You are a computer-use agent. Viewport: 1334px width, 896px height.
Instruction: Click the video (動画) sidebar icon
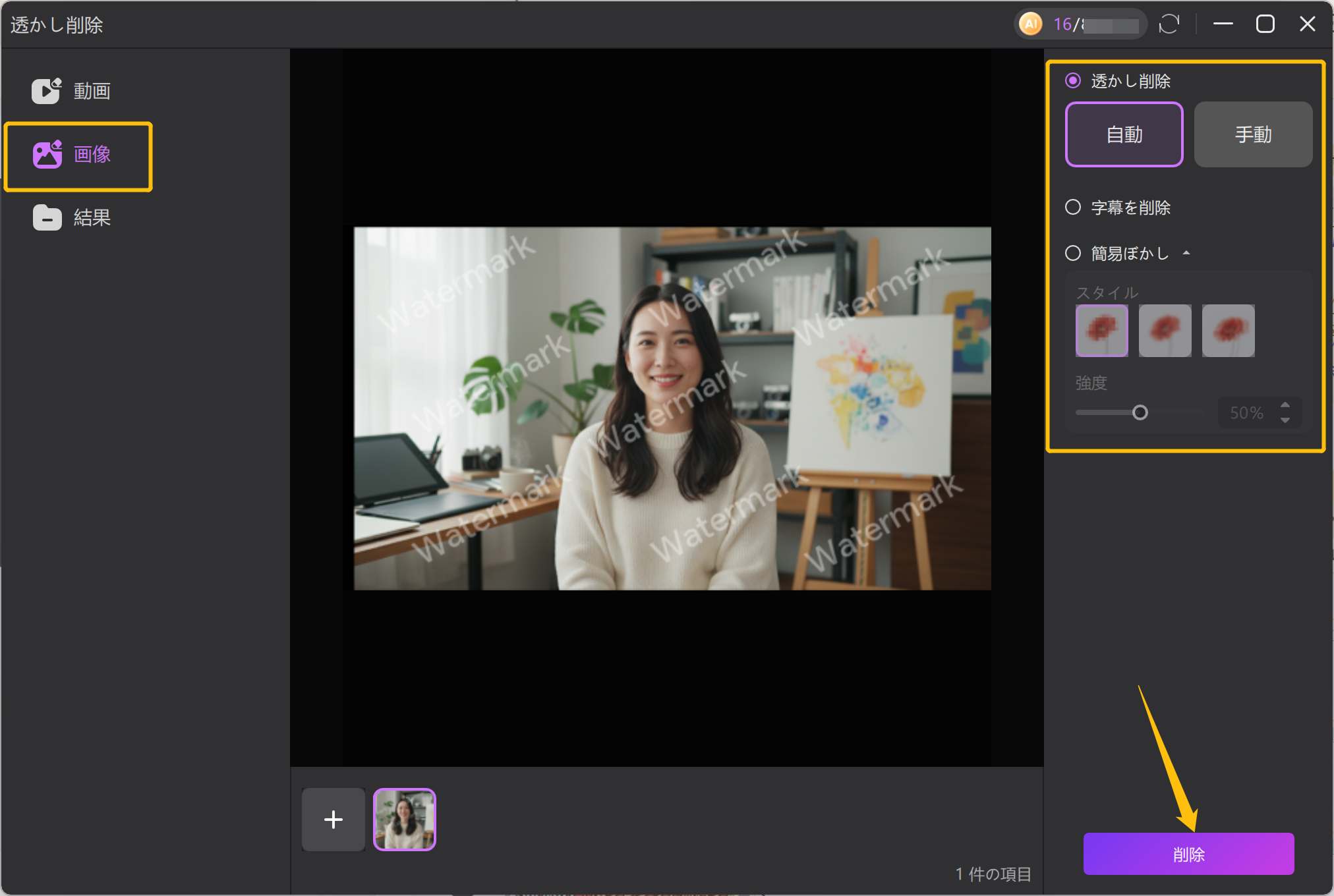point(47,91)
